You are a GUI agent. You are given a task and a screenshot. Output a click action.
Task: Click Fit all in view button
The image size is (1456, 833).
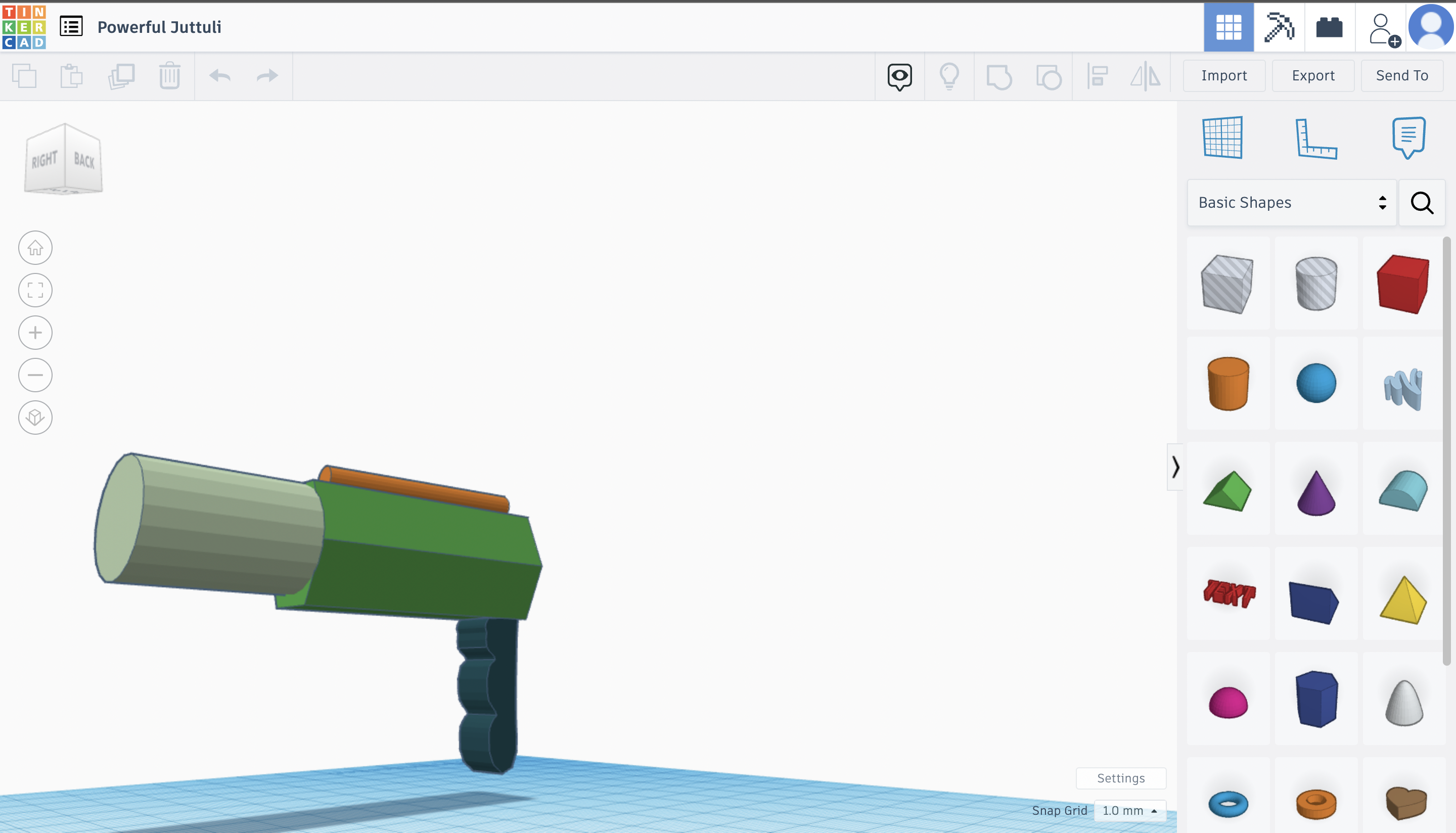point(35,290)
